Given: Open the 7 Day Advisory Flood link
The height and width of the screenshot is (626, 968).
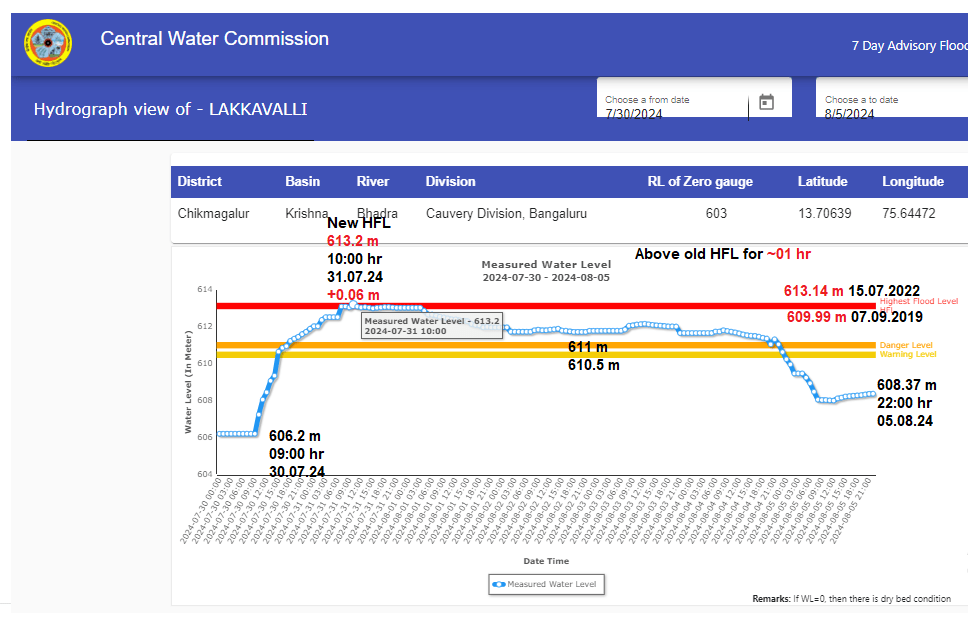Looking at the screenshot, I should coord(908,46).
